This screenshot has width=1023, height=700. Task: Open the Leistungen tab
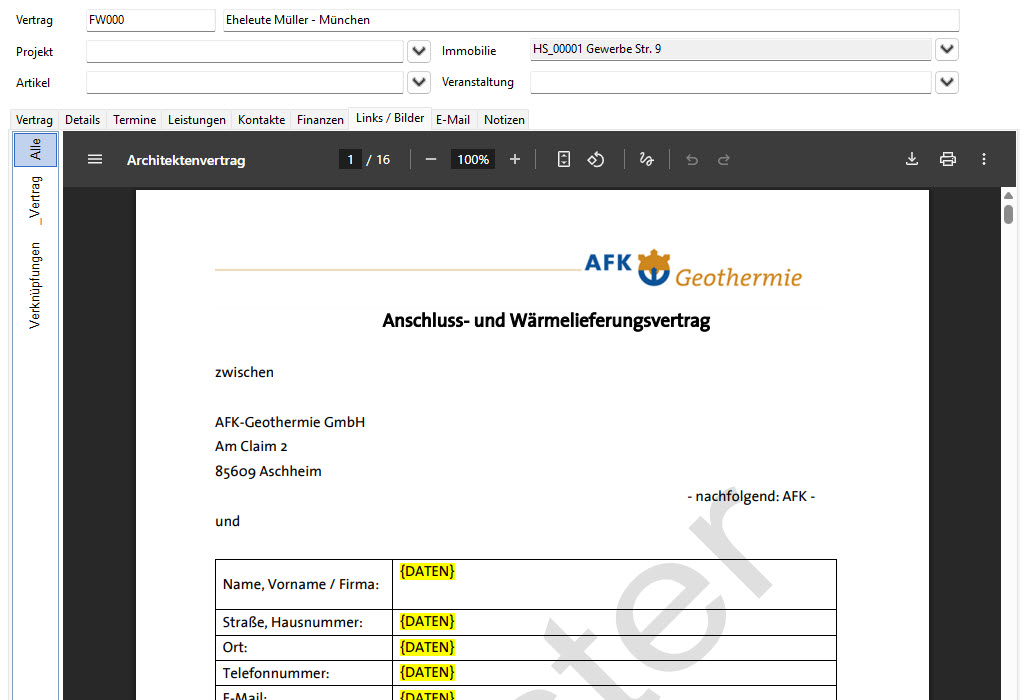(x=197, y=120)
